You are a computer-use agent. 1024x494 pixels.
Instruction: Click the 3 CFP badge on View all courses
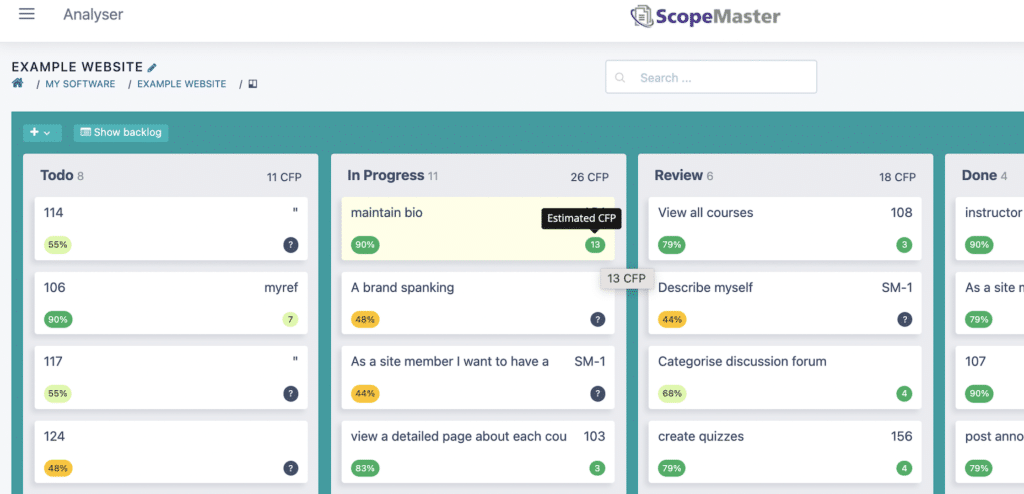[904, 245]
